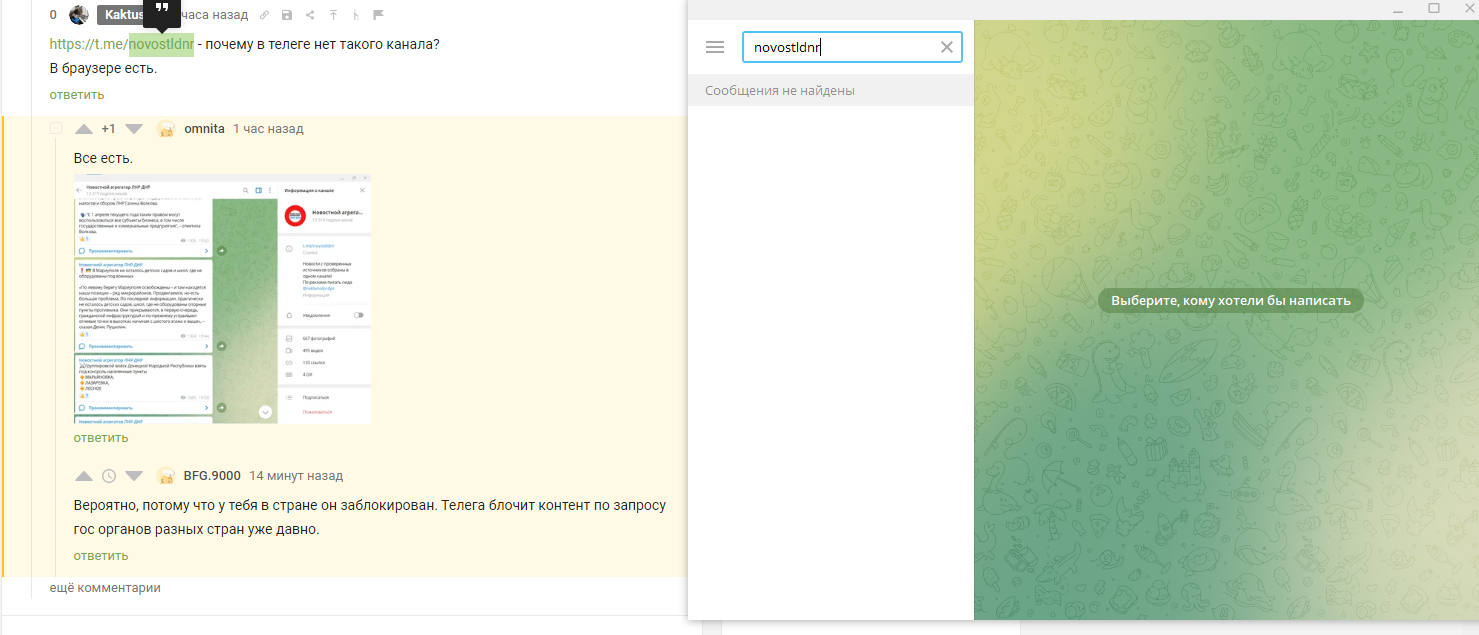Viewport: 1479px width, 635px height.
Task: Reply to BFG.9000's comment
Action: pyautogui.click(x=101, y=556)
